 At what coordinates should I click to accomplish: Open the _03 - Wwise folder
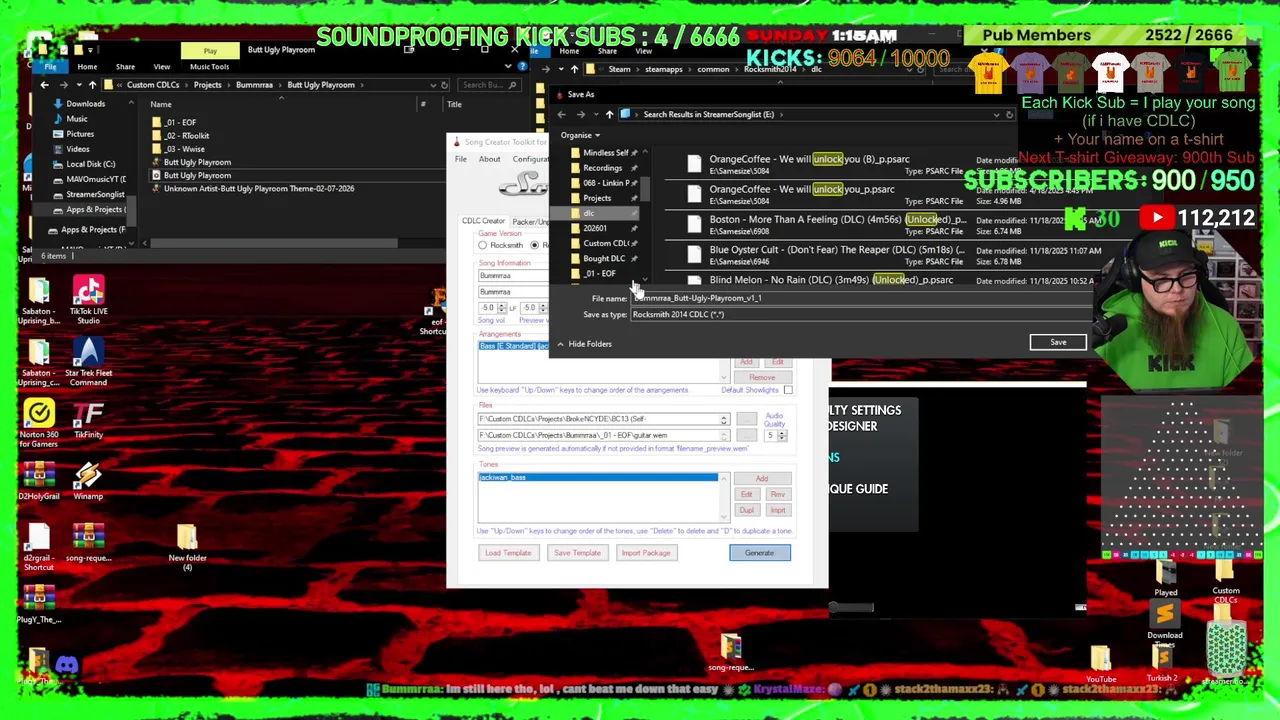185,149
